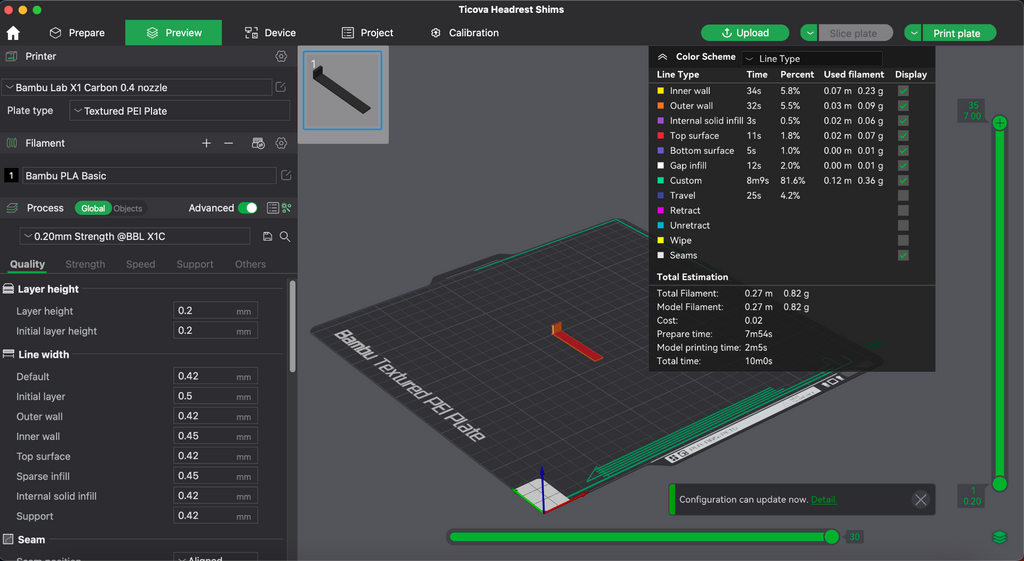Click the settings panel scrollbar

click(x=292, y=327)
